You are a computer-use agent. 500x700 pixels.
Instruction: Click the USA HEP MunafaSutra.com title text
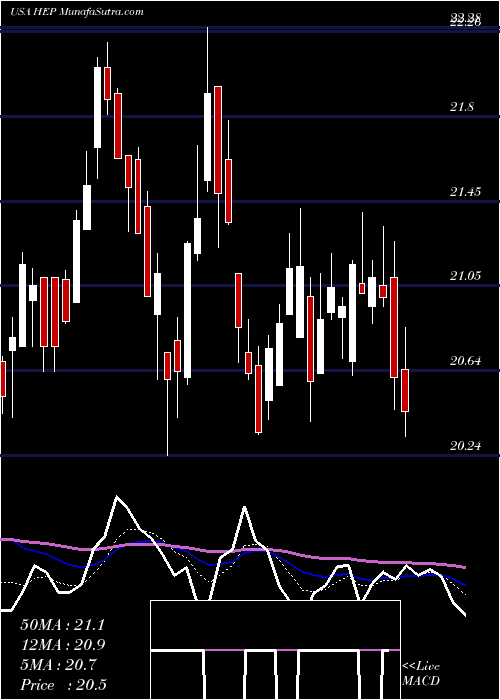(x=77, y=12)
